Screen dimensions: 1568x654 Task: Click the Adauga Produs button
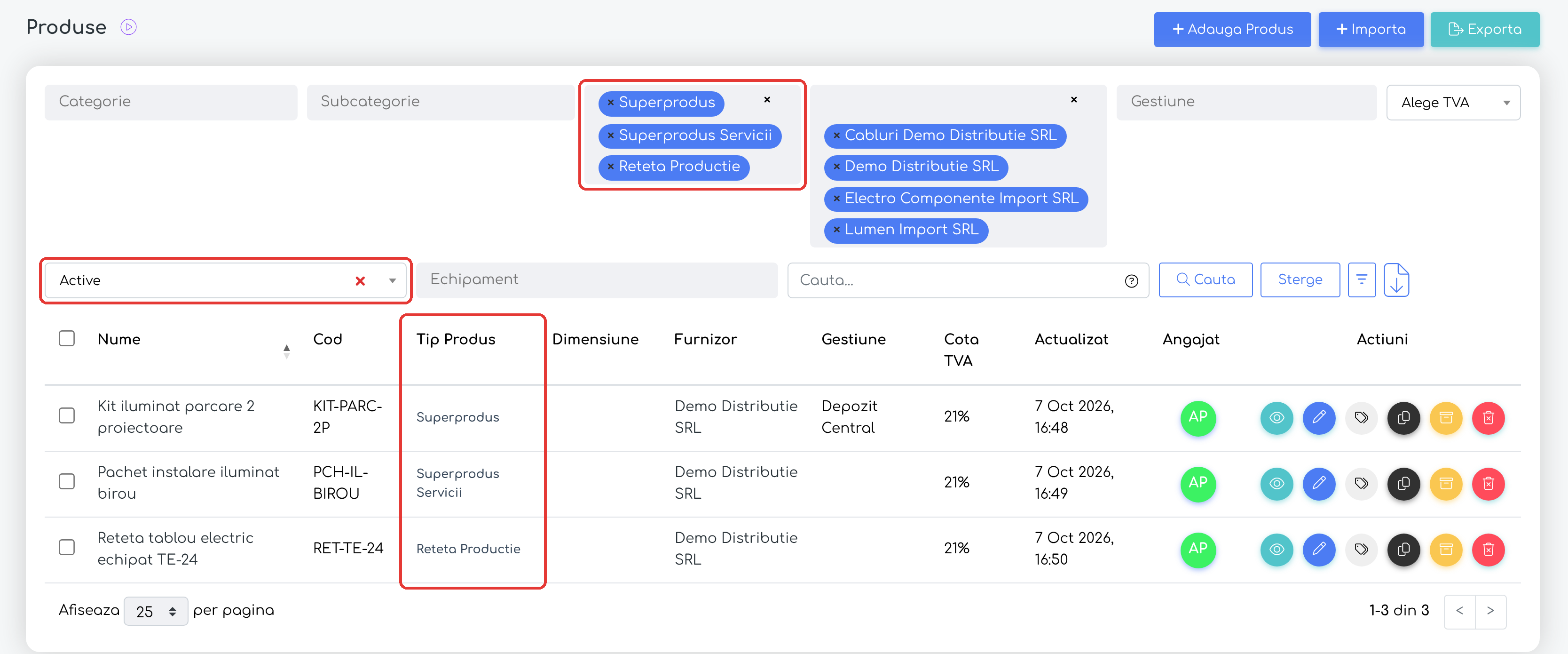(x=1232, y=29)
